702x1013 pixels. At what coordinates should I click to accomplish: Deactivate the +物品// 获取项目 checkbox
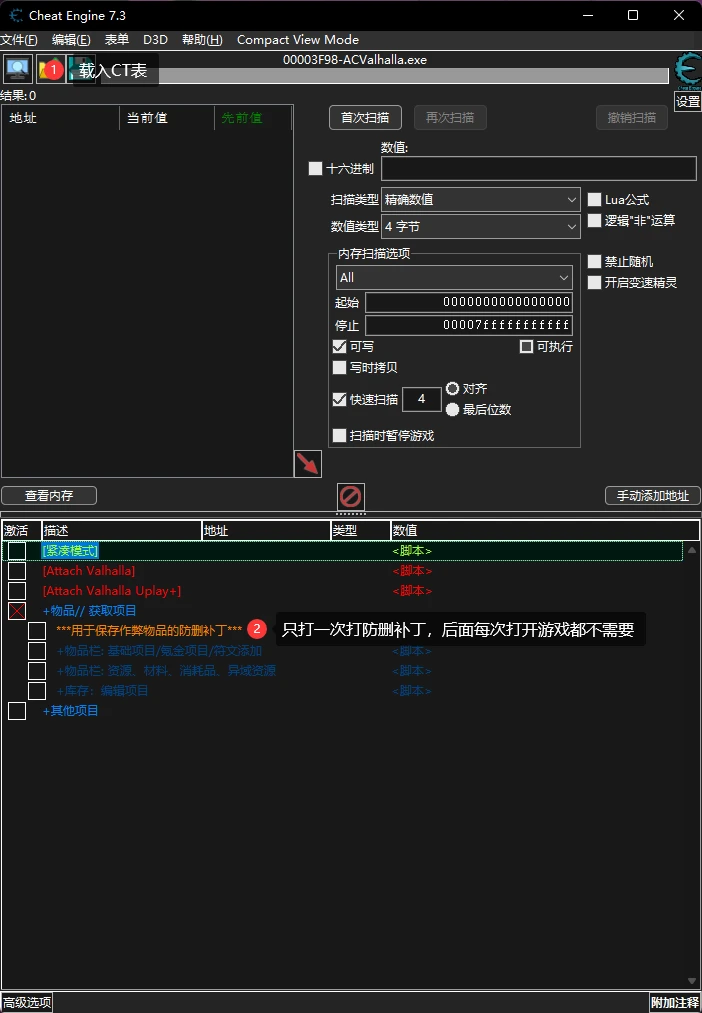[17, 611]
